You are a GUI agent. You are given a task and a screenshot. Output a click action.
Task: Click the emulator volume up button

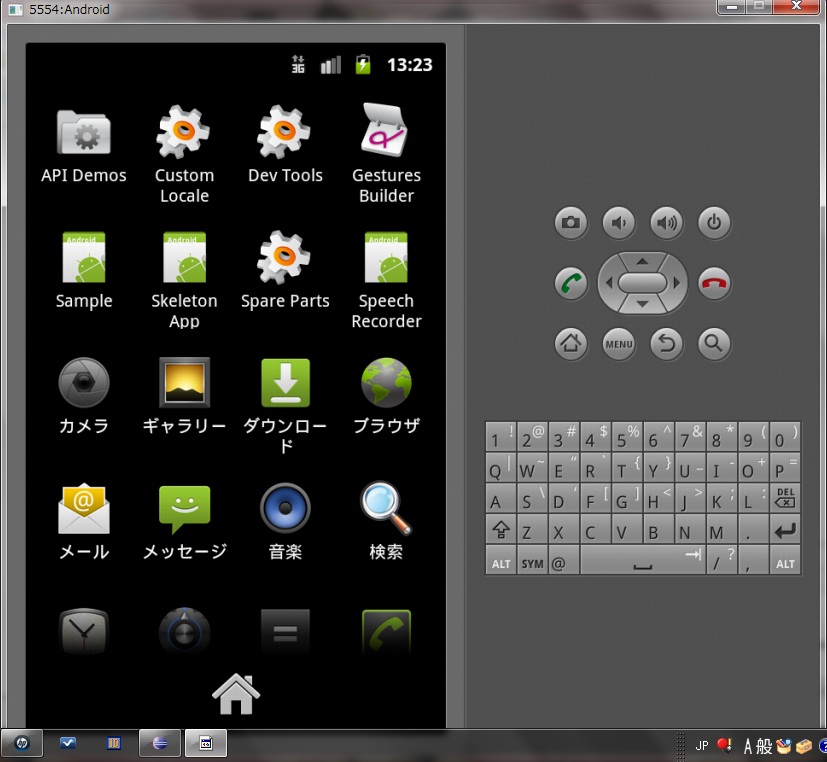coord(667,223)
